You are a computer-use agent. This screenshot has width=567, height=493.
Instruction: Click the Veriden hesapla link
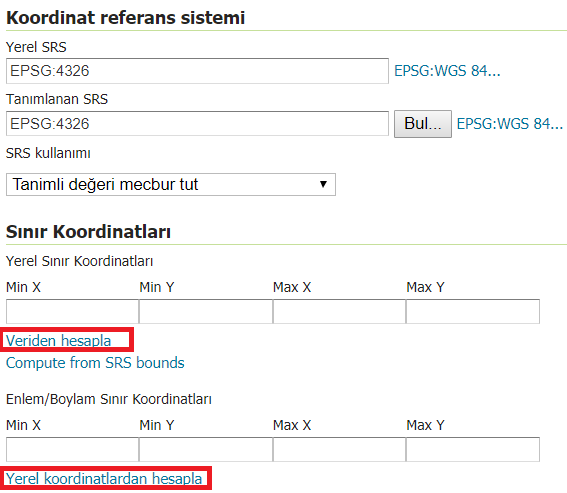coord(59,341)
